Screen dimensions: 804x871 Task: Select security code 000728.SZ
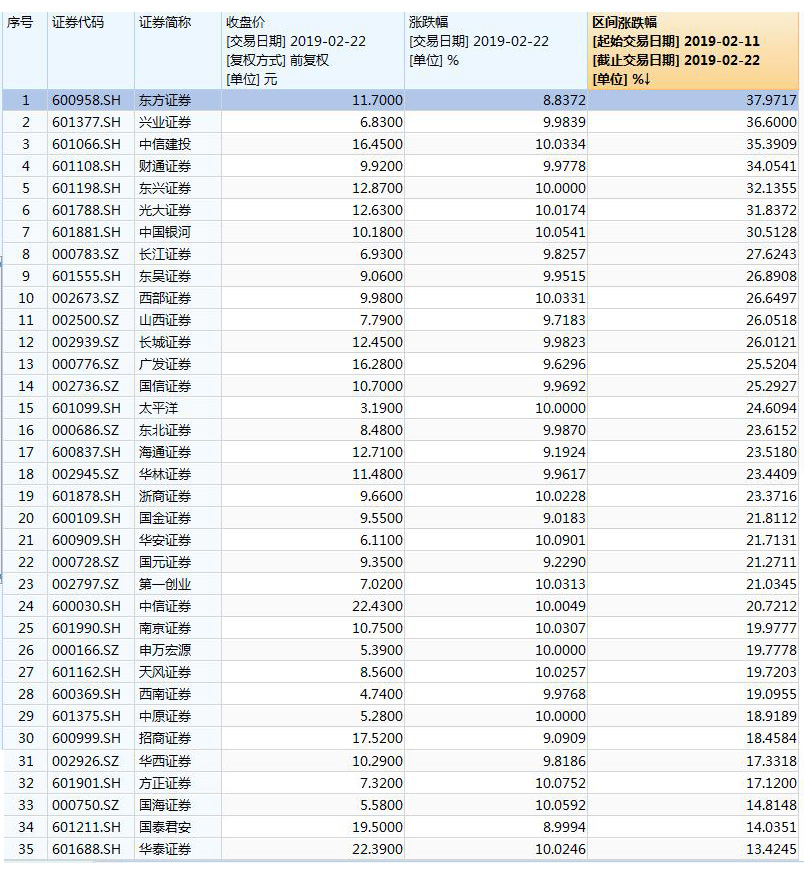pyautogui.click(x=86, y=562)
